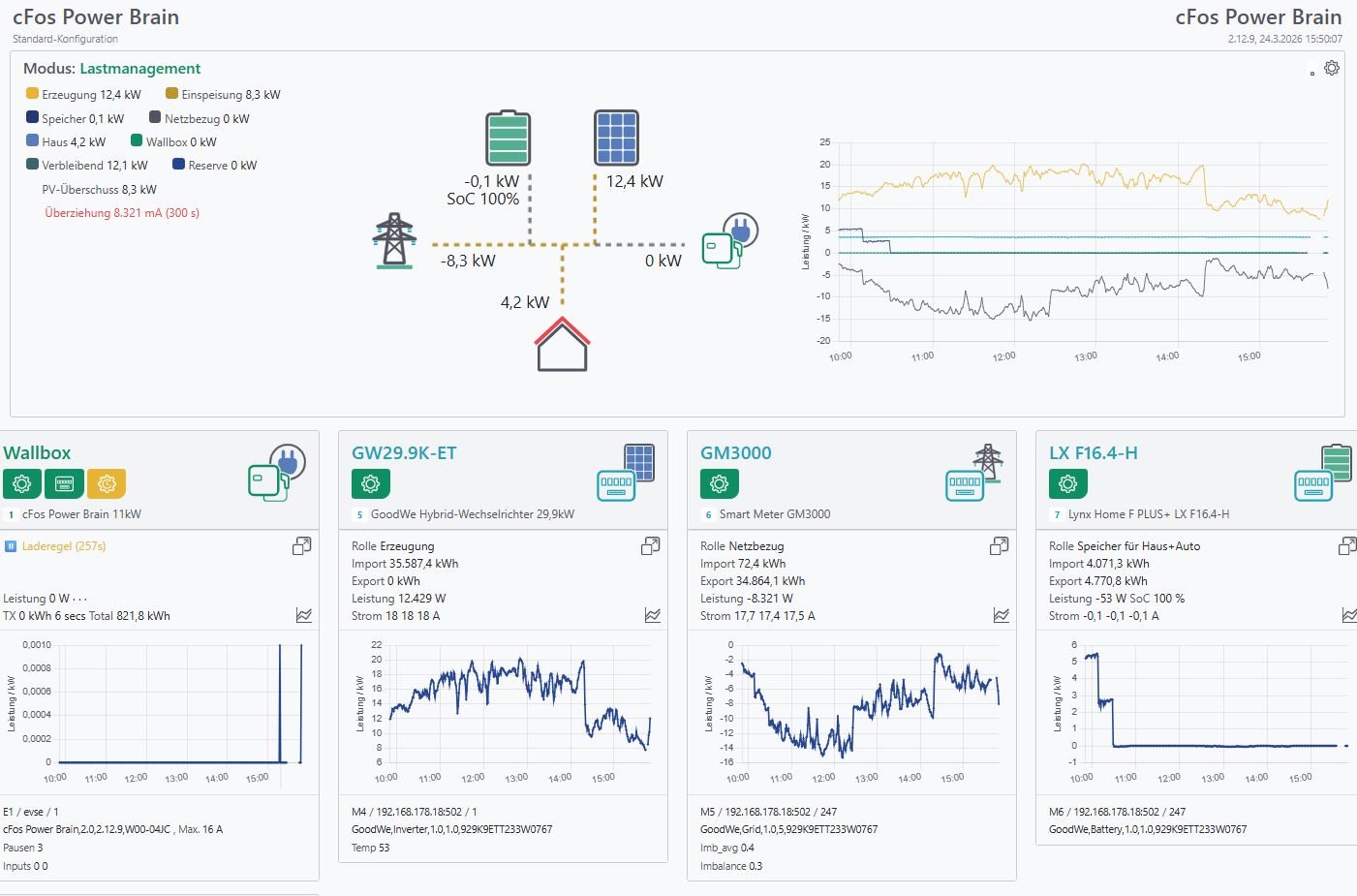Click the Laderegel (257s) link
The height and width of the screenshot is (896, 1357).
click(x=64, y=546)
